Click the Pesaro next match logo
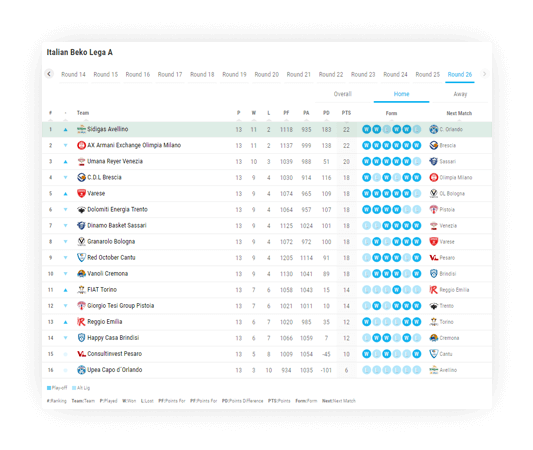Screen dimensions: 533x450 433,258
